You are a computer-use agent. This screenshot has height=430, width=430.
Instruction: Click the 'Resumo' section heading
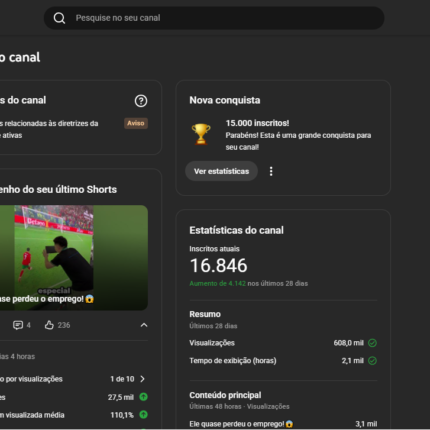(205, 314)
